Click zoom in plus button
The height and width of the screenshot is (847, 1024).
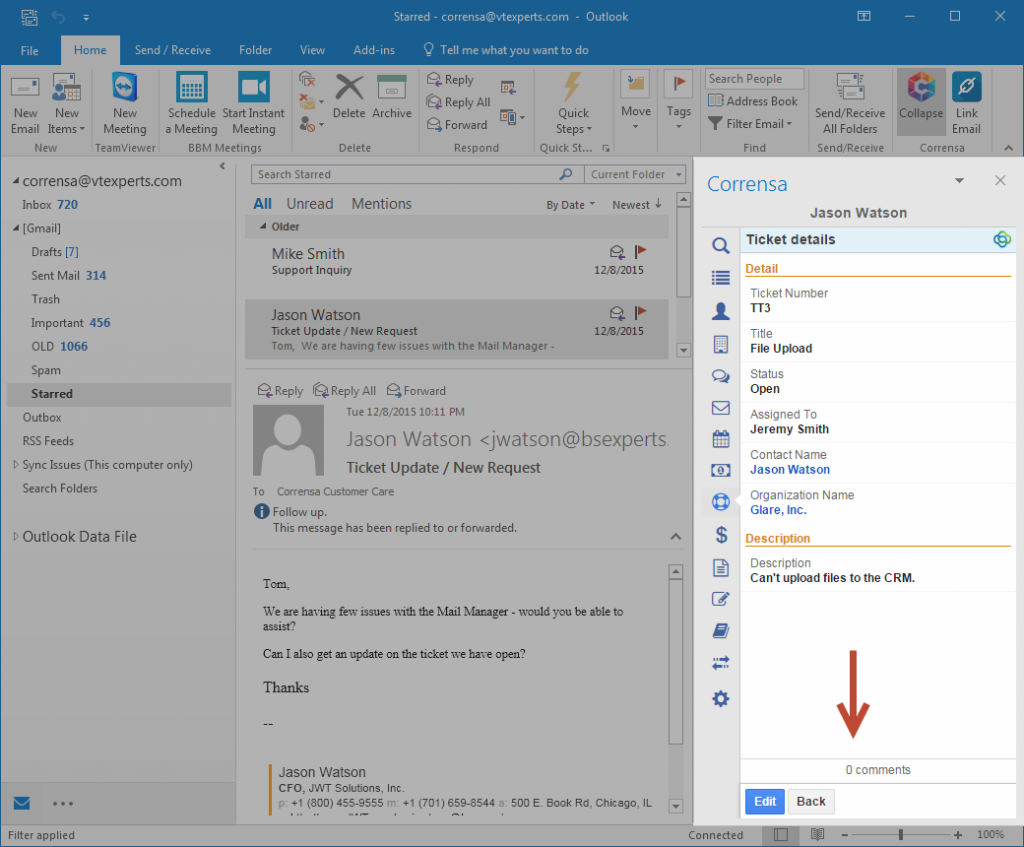click(x=957, y=835)
